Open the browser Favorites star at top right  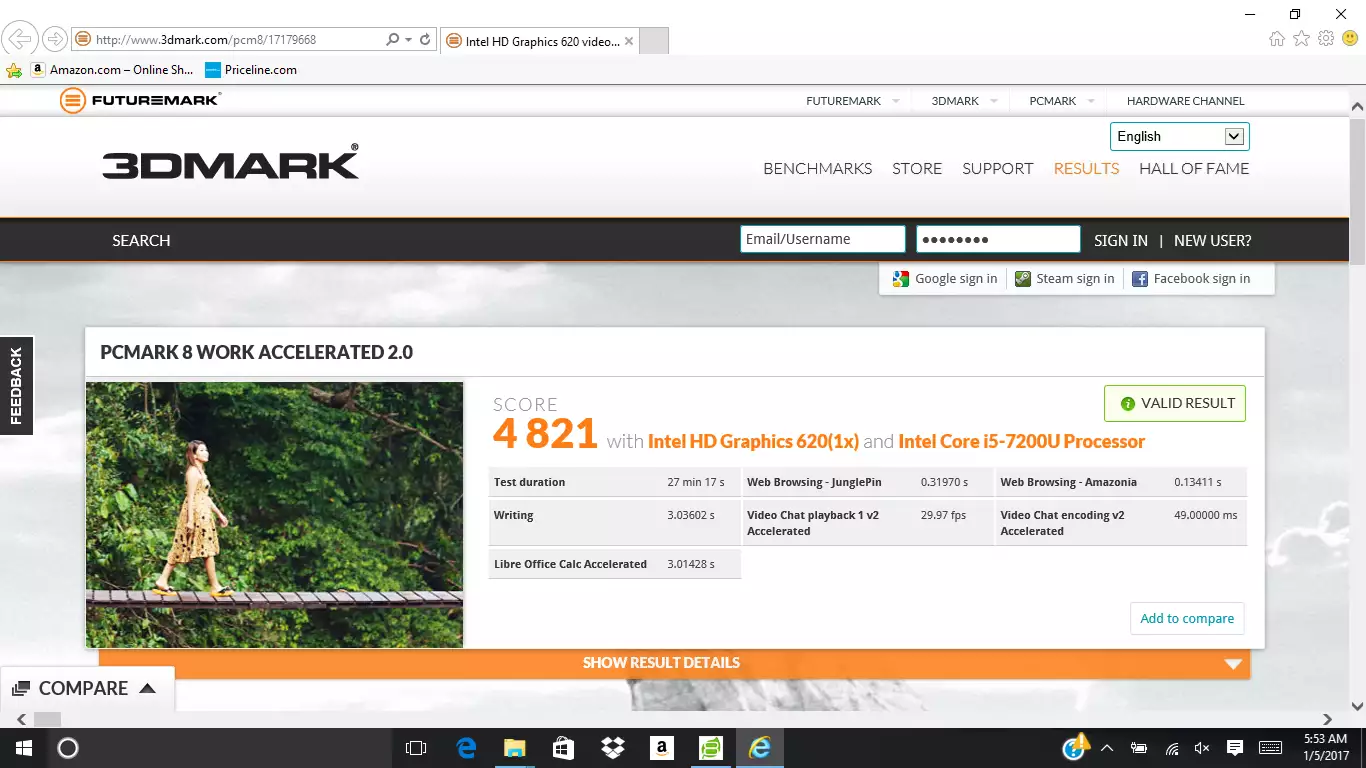[1301, 39]
